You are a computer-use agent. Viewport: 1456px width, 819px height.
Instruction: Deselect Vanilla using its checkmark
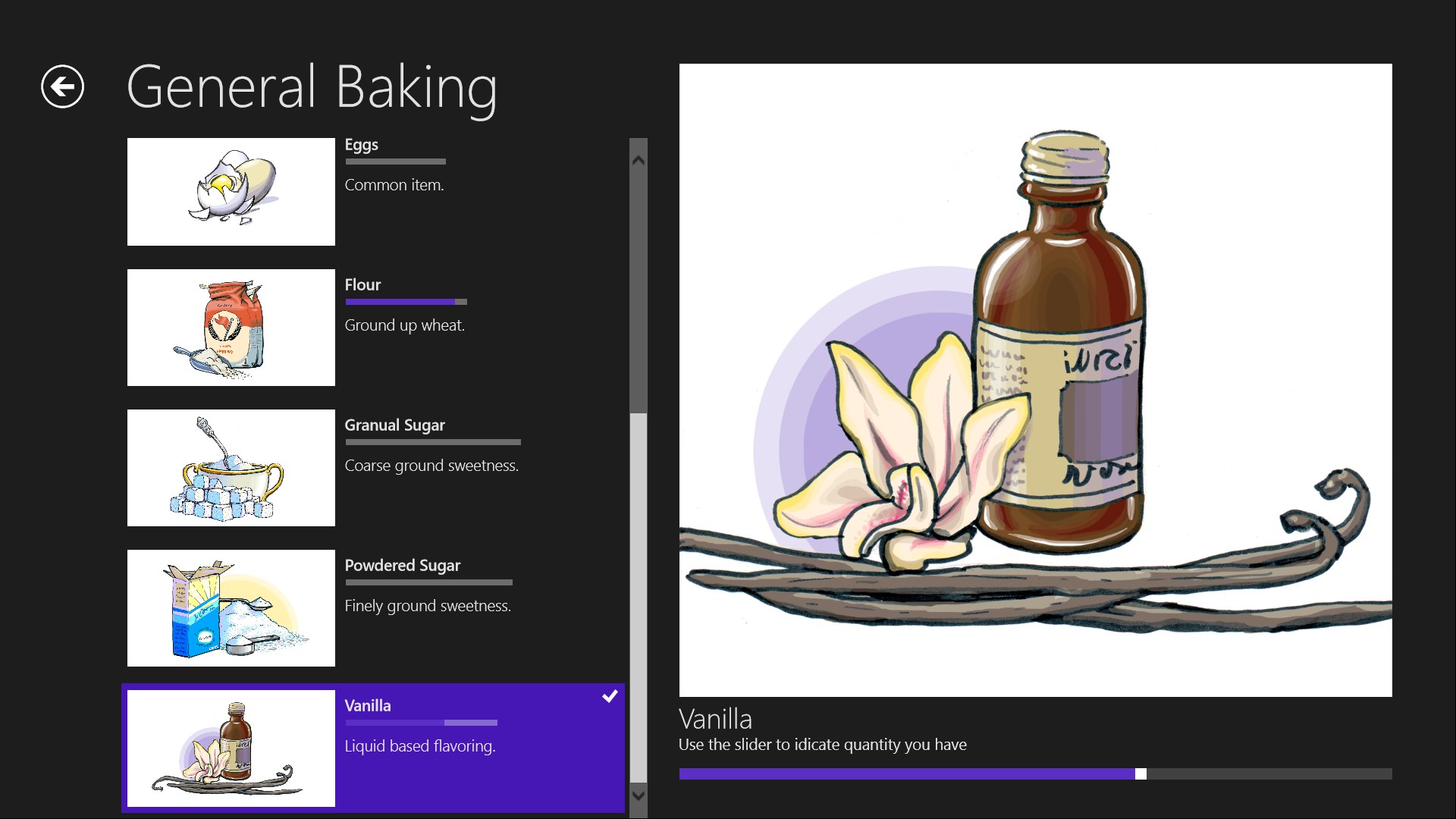point(610,696)
